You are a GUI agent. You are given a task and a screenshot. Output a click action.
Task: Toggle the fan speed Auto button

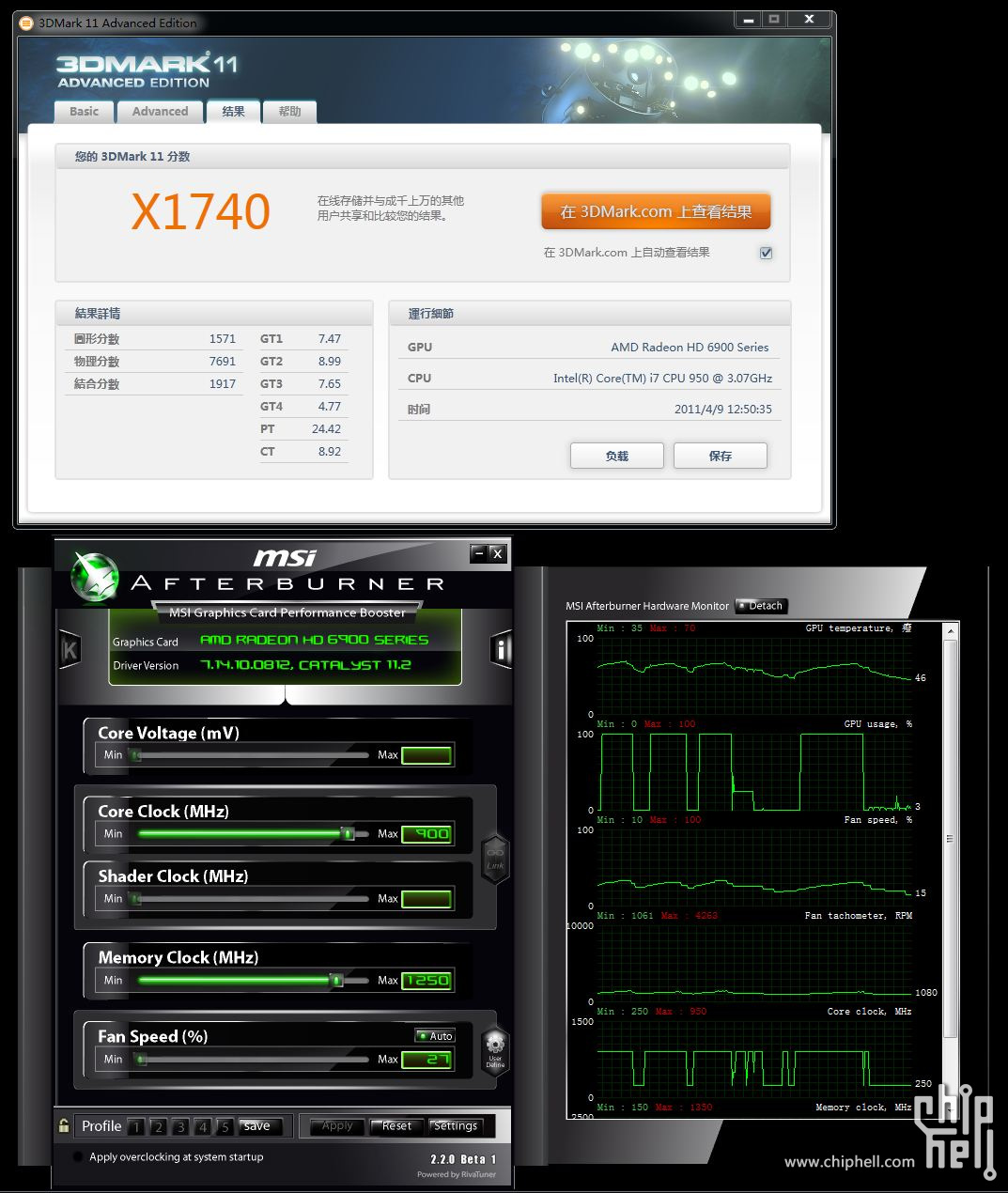[x=435, y=1035]
